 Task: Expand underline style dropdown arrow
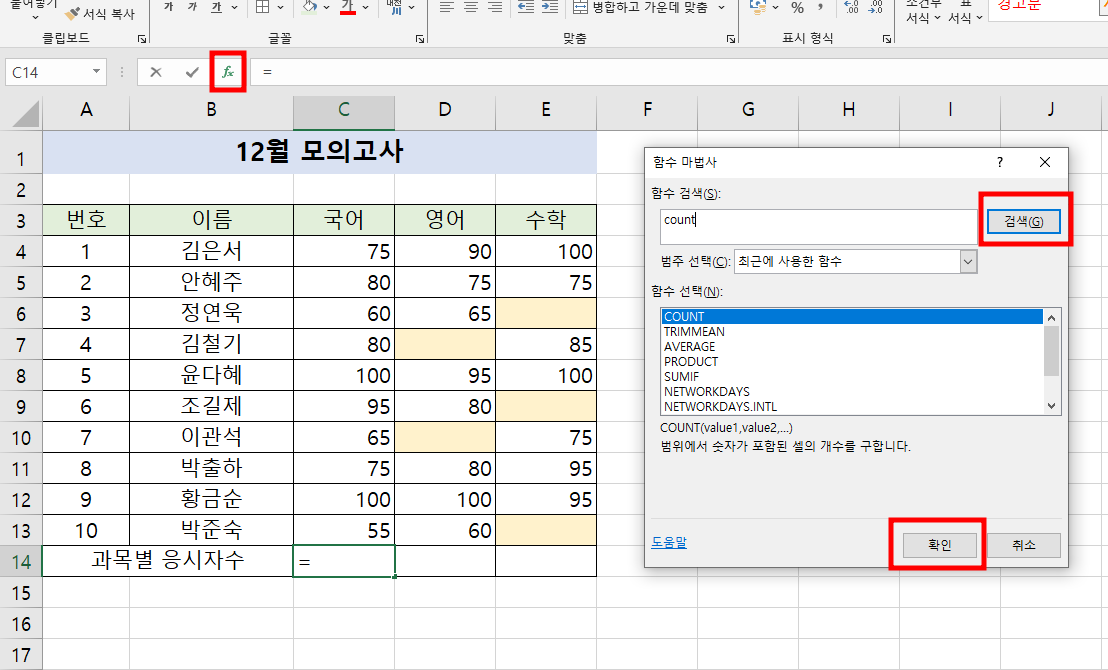[x=234, y=7]
